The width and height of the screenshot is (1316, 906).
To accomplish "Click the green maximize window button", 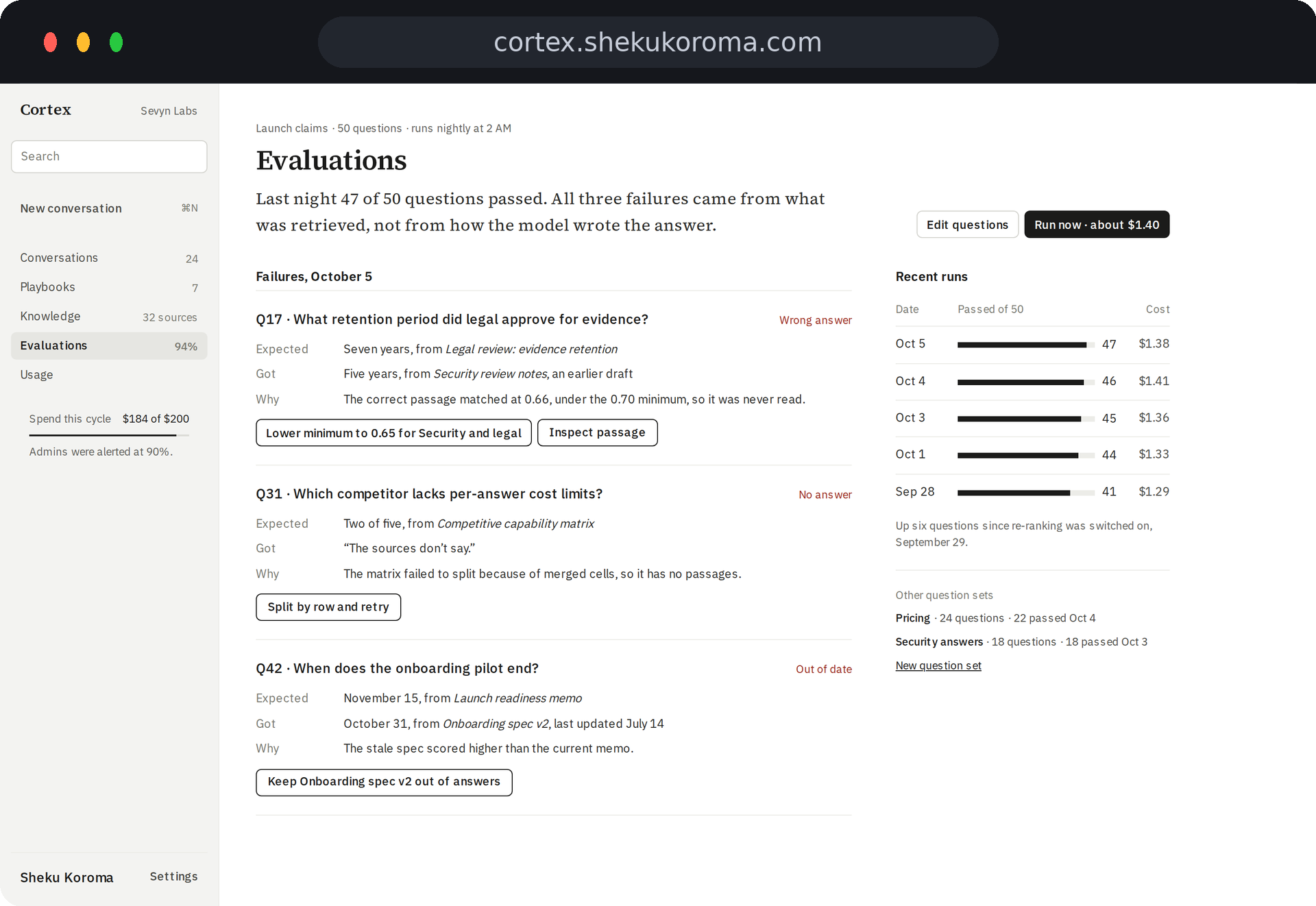I will pos(117,42).
